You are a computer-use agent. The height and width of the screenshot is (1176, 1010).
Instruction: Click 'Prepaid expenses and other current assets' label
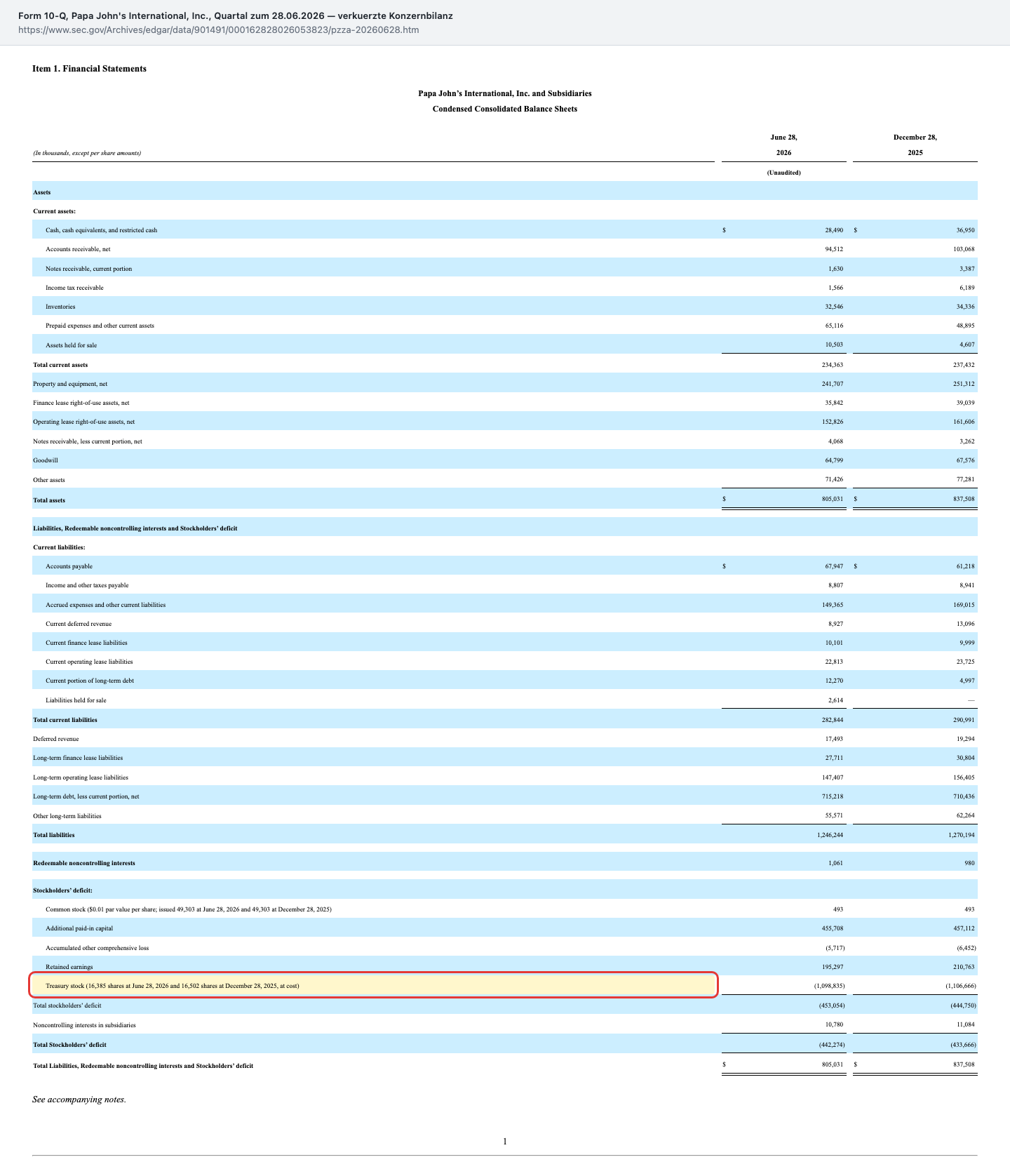tap(100, 326)
